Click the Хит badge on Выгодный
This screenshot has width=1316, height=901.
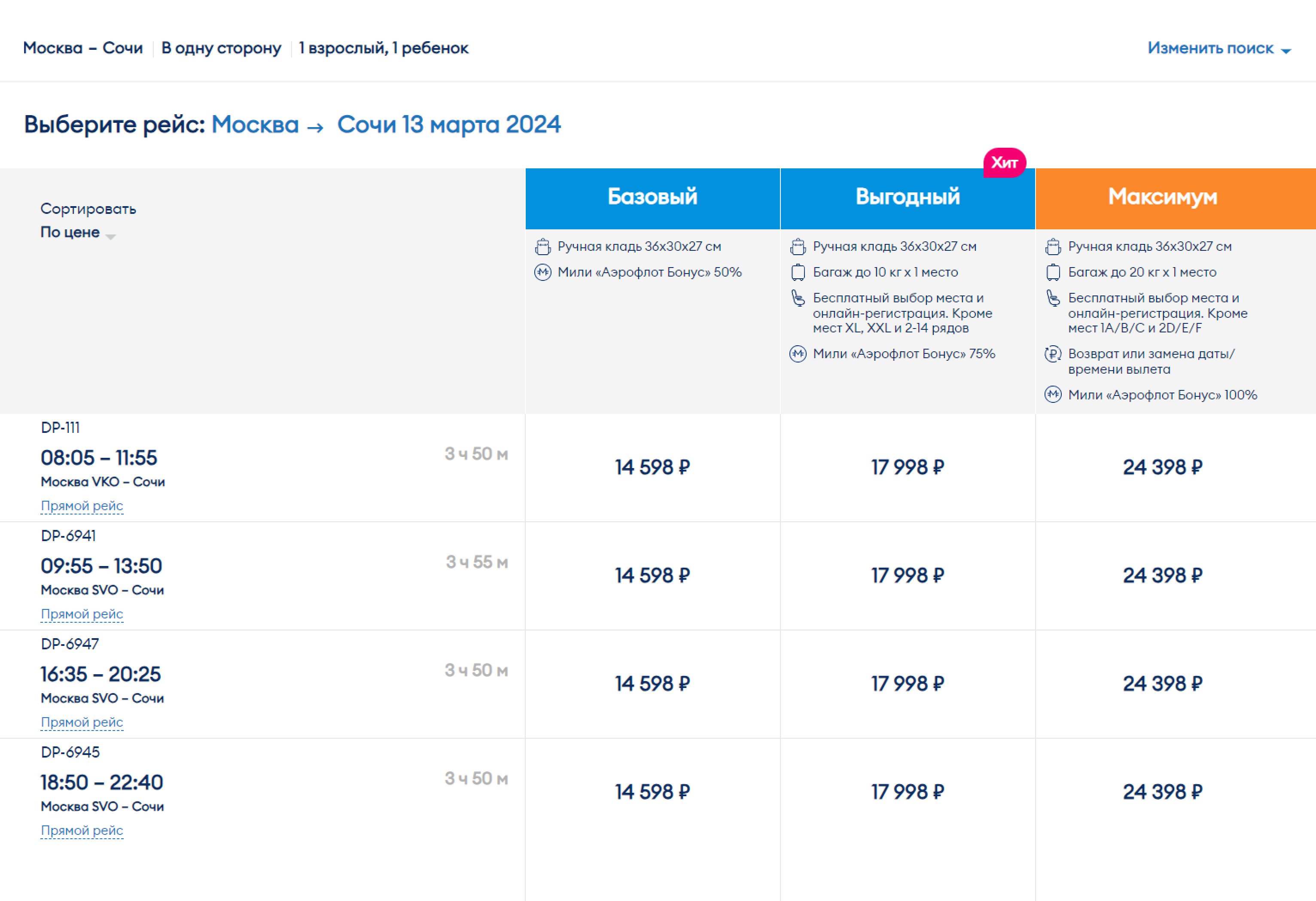coord(1005,163)
